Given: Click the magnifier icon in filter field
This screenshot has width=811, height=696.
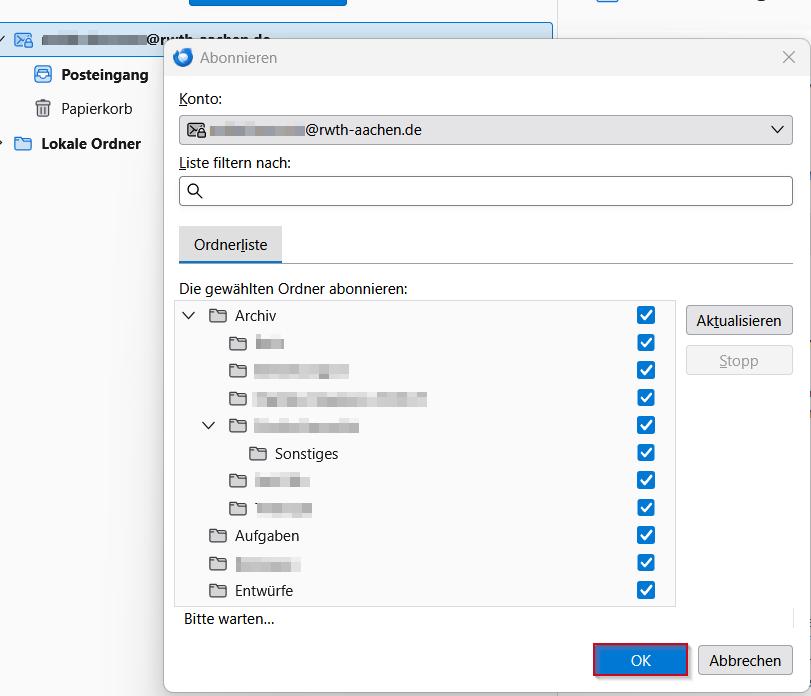Looking at the screenshot, I should pos(194,191).
